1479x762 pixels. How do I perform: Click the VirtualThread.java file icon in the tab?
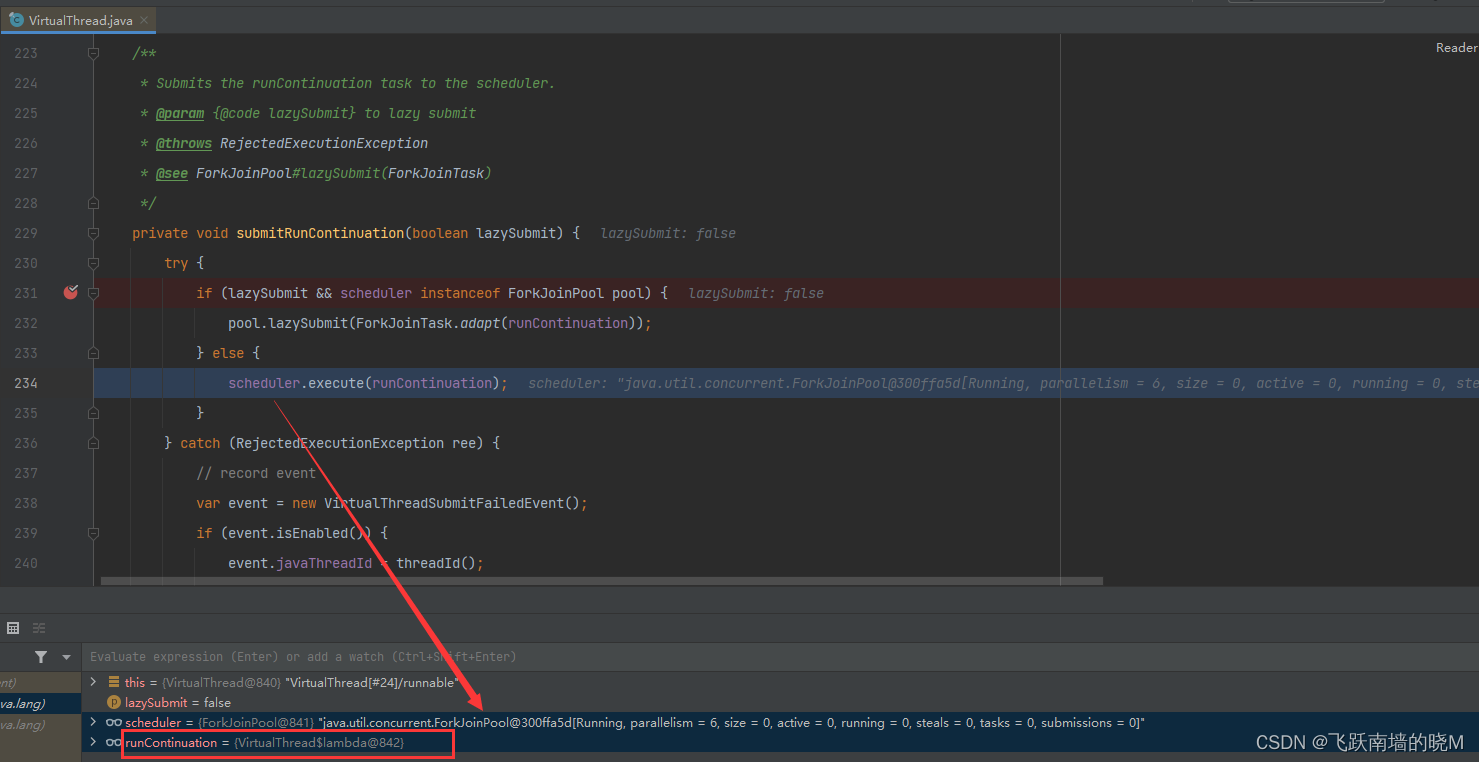click(x=16, y=19)
